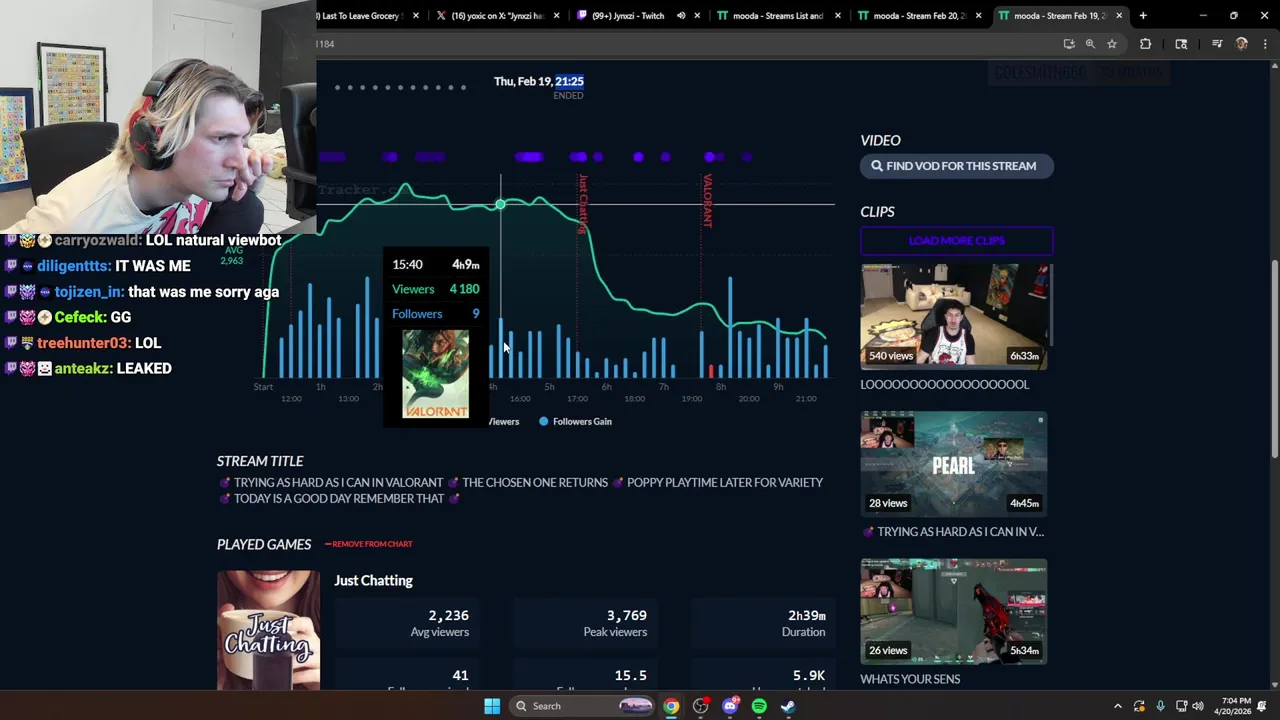Open OBS Studio from the taskbar

701,706
